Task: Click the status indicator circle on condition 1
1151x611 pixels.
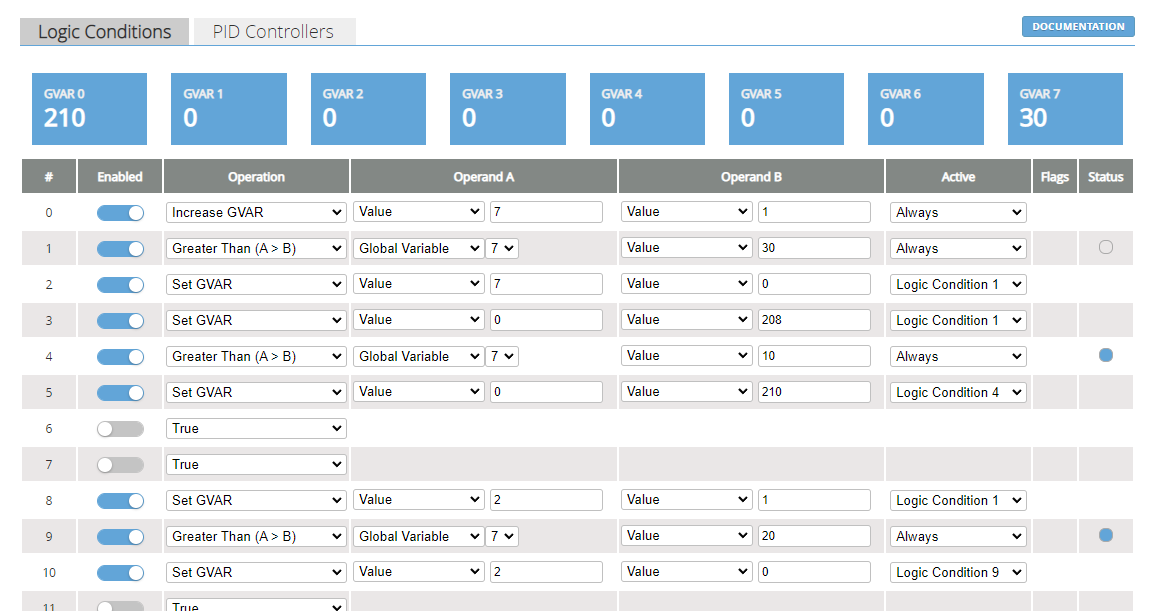Action: pos(1105,248)
